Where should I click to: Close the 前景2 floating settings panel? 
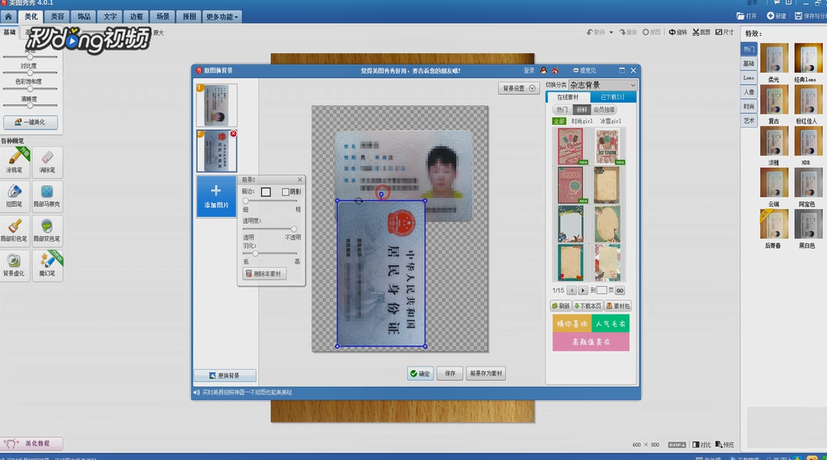(x=300, y=180)
